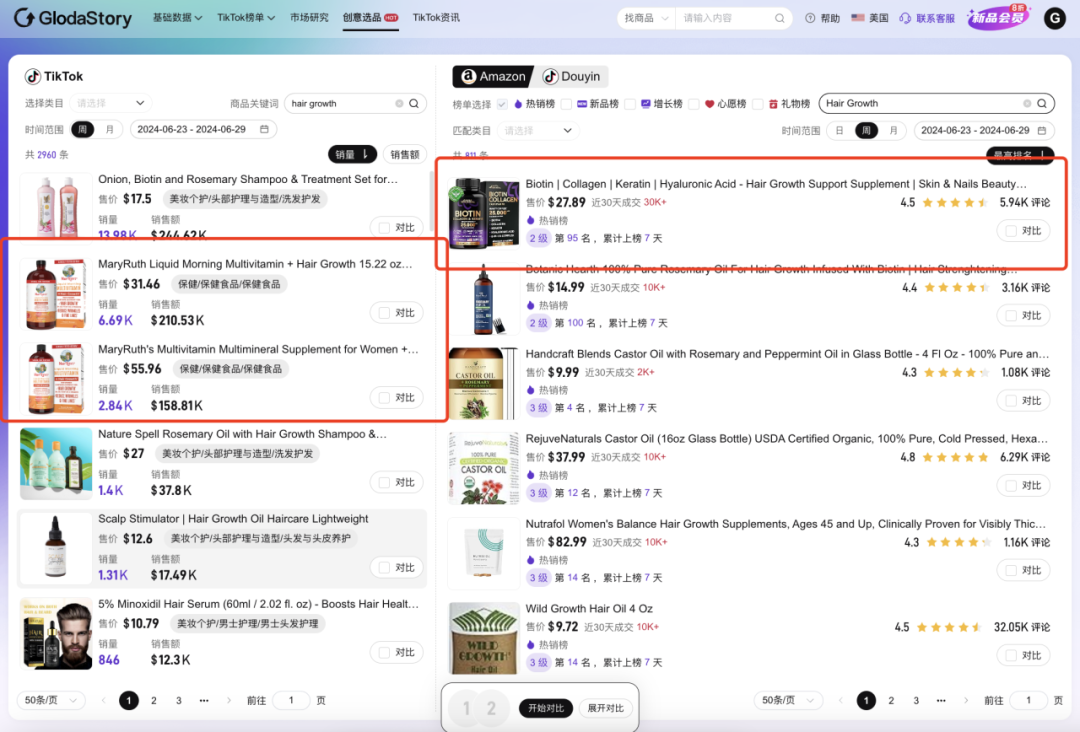
Task: Expand the 基础数据 menu
Action: 177,18
